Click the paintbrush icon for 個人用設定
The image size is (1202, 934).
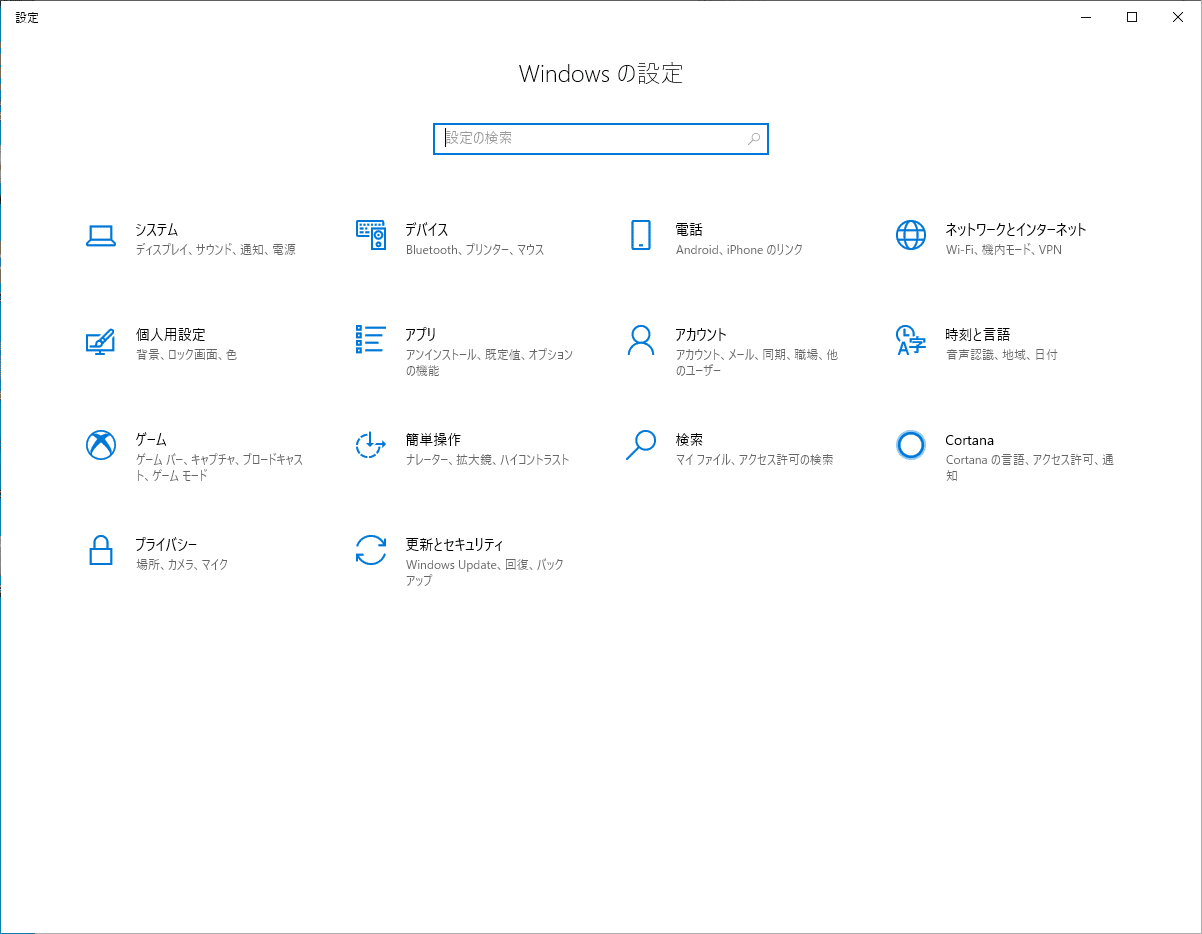[x=101, y=341]
